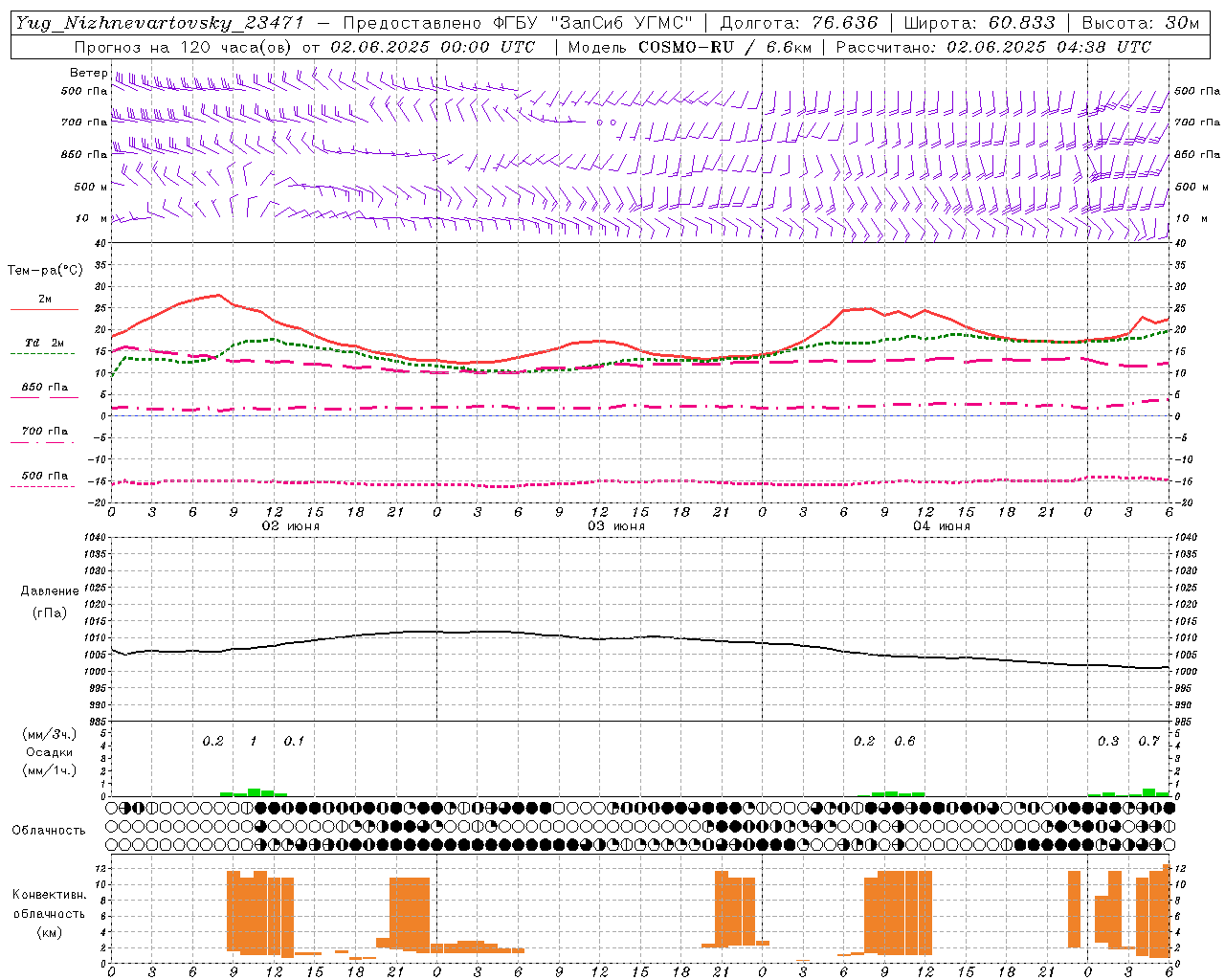Click the 985 tick left of pressure chart
The width and height of the screenshot is (1225, 980).
(98, 722)
